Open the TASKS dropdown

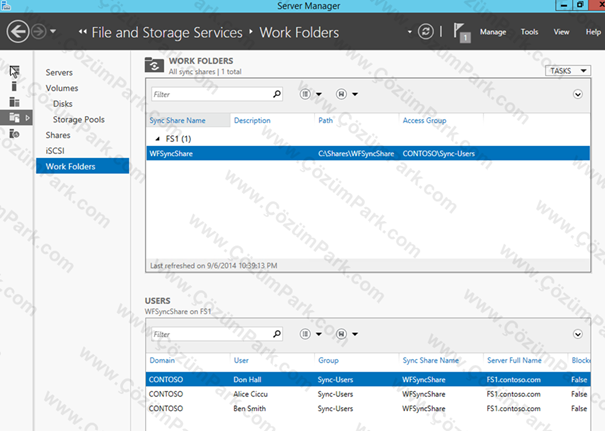tap(568, 71)
